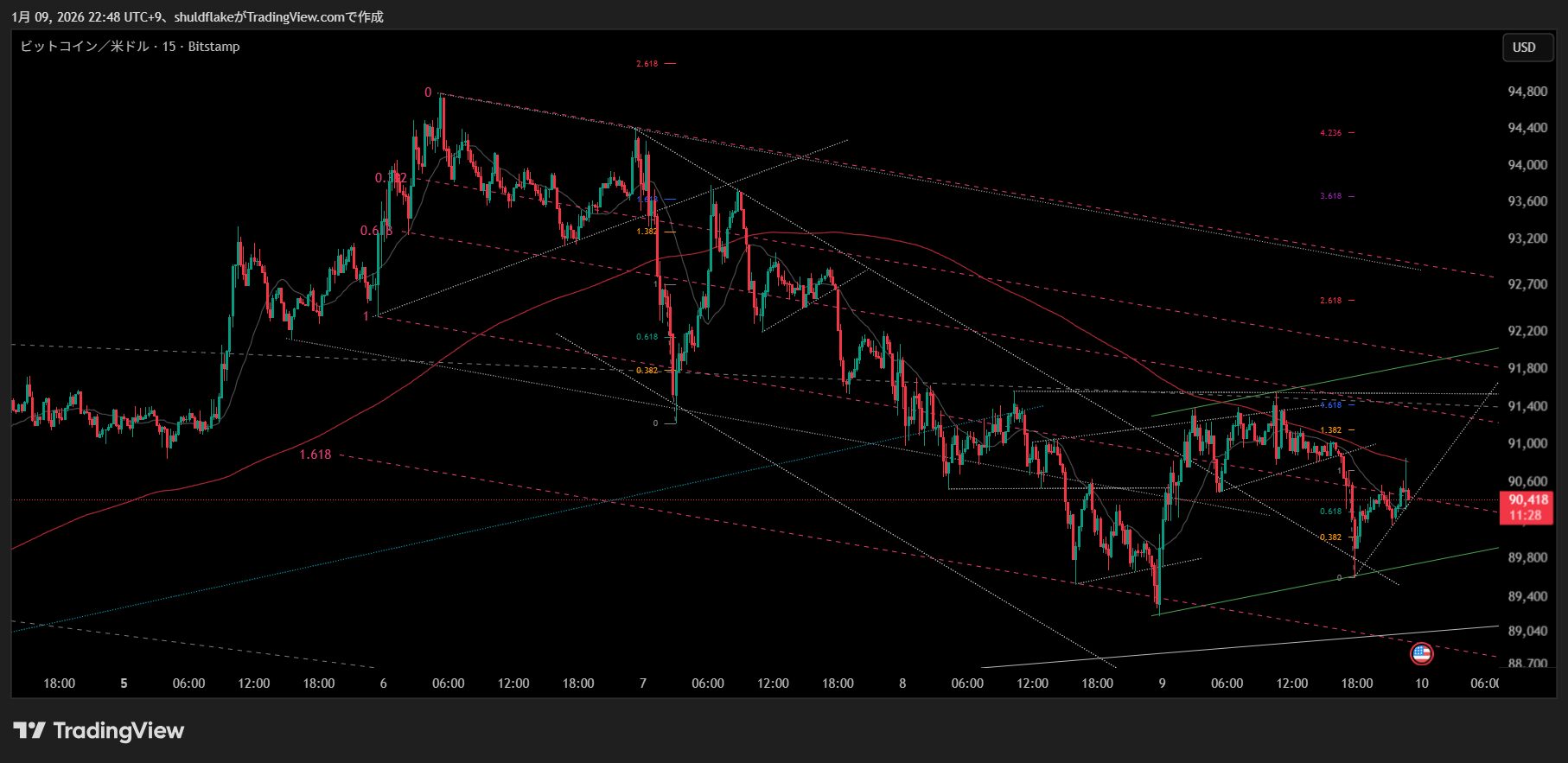Screen dimensions: 1568x763
Task: Click the current price label 90,418
Action: (1527, 500)
